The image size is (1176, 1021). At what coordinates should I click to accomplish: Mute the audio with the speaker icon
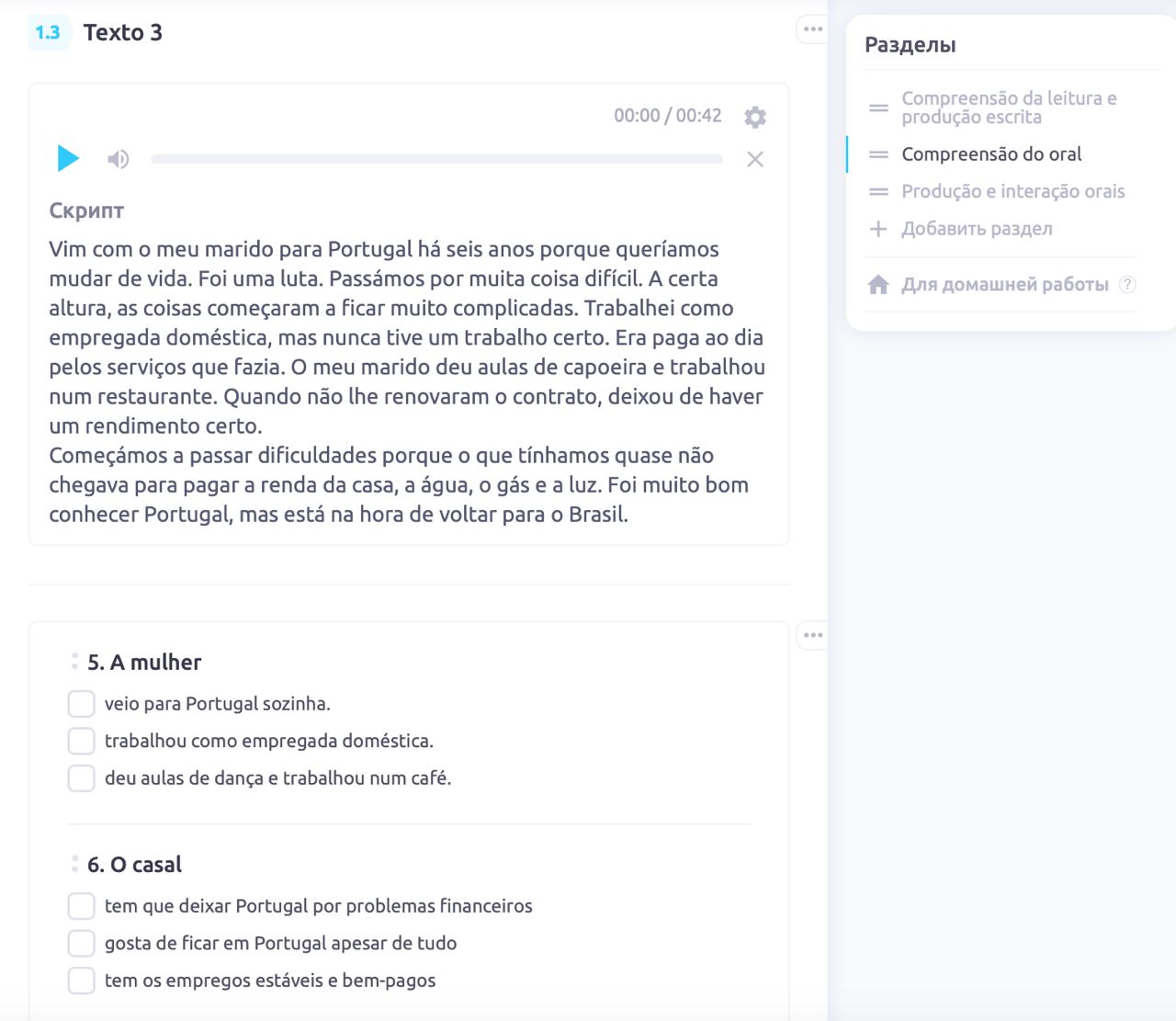click(x=118, y=159)
